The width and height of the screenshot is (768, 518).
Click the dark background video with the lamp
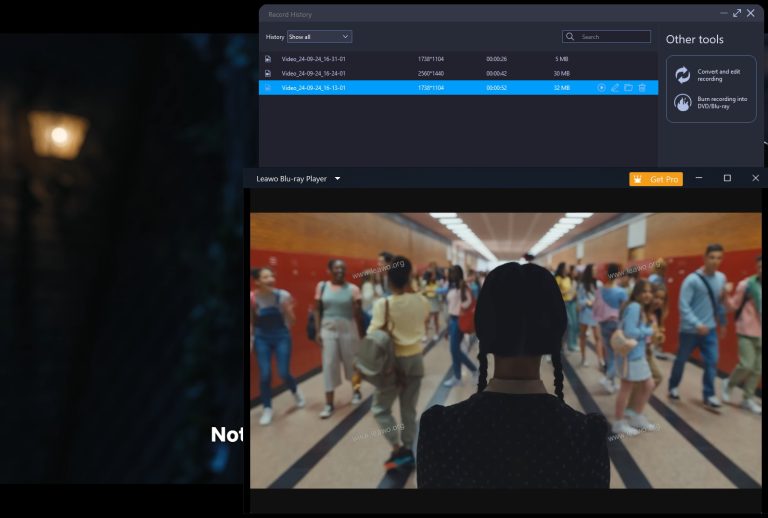point(121,259)
